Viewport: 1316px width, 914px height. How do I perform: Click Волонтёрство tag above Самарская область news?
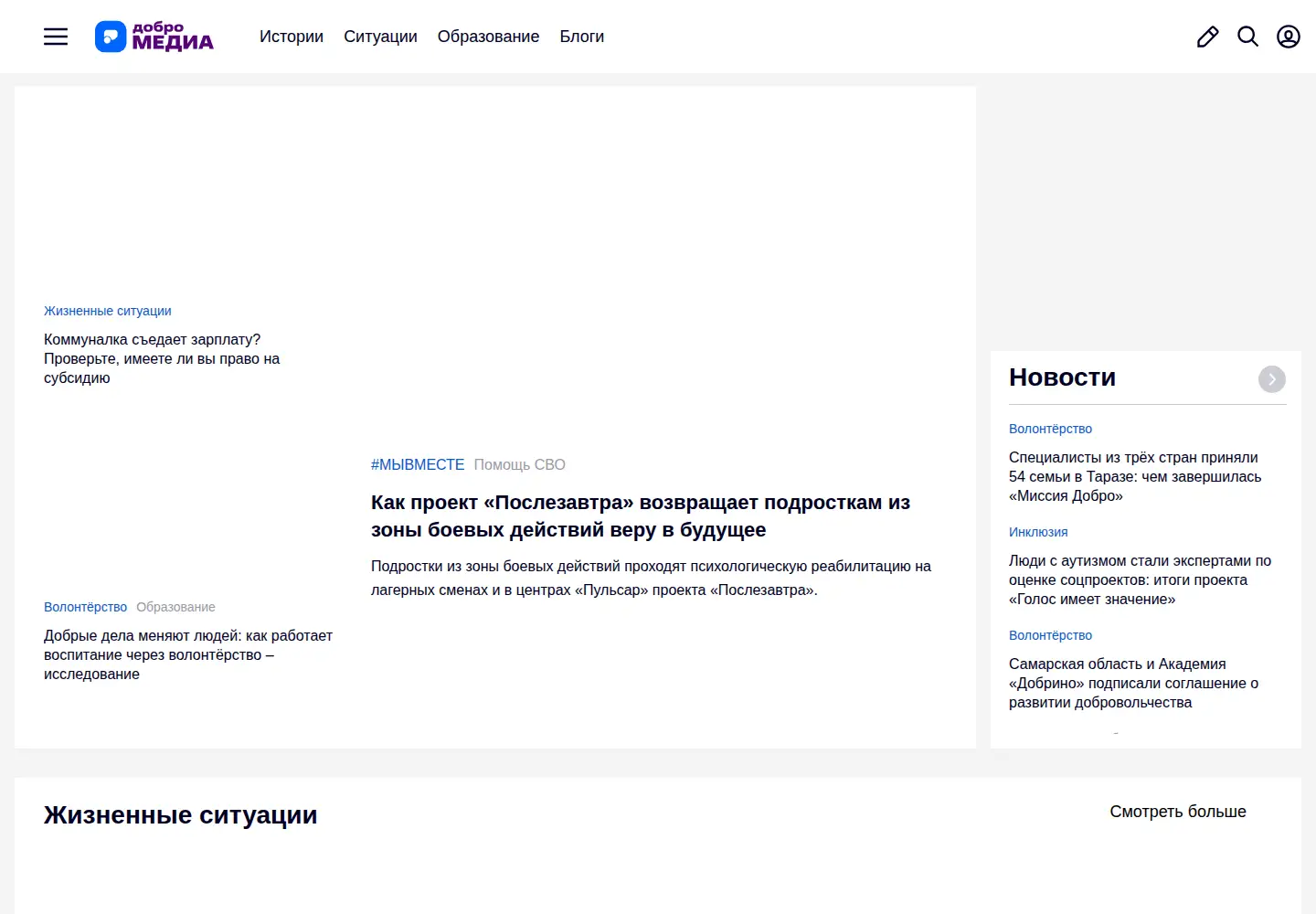pos(1051,635)
